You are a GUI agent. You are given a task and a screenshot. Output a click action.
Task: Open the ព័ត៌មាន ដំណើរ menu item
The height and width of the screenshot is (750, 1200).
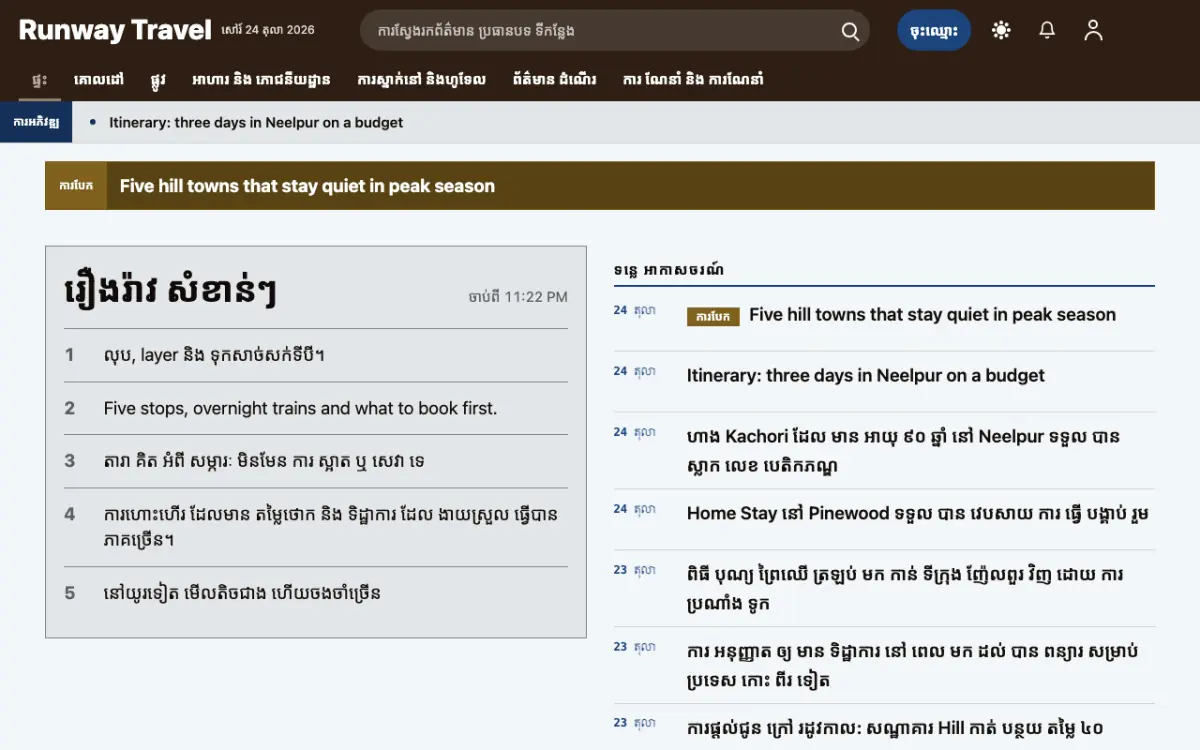coord(554,80)
